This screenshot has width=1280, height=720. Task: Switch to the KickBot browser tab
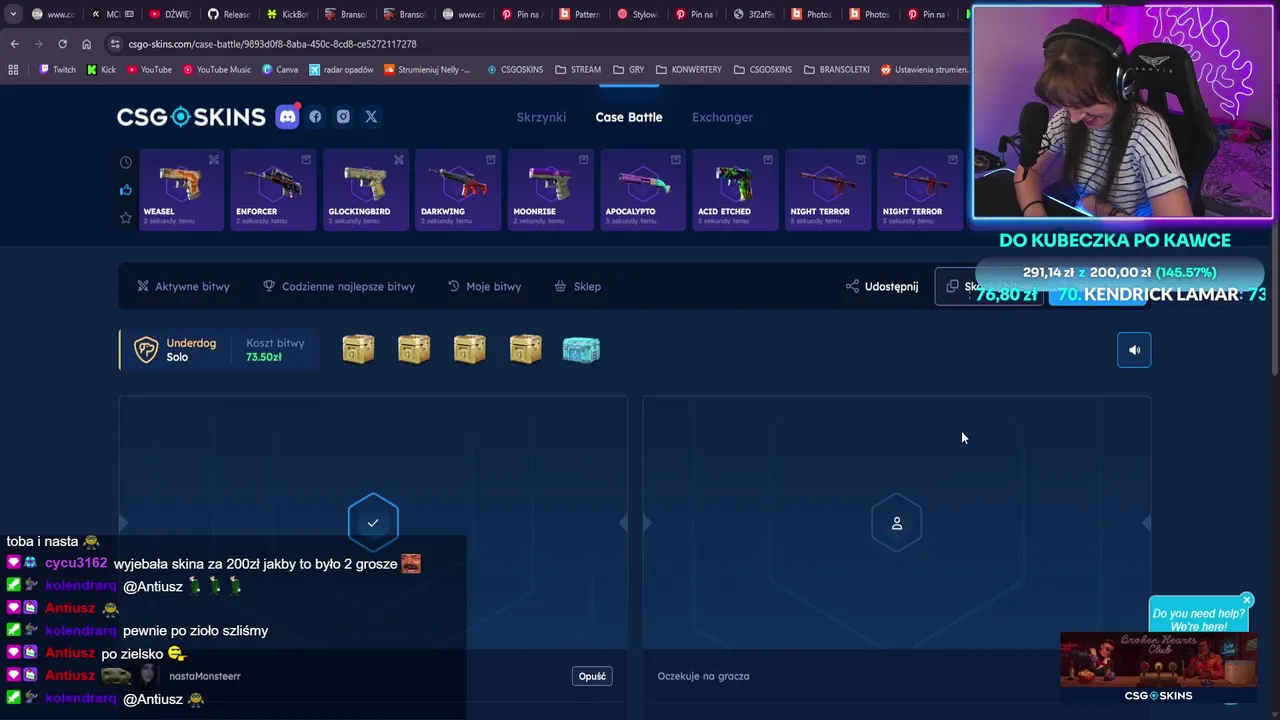288,14
